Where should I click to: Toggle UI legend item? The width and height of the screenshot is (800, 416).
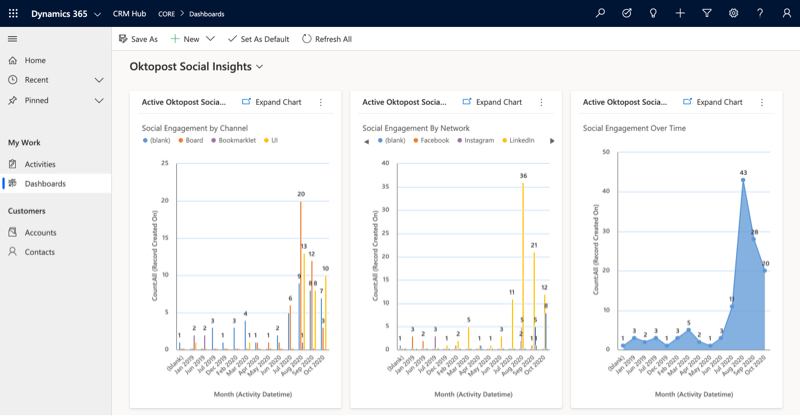point(271,140)
